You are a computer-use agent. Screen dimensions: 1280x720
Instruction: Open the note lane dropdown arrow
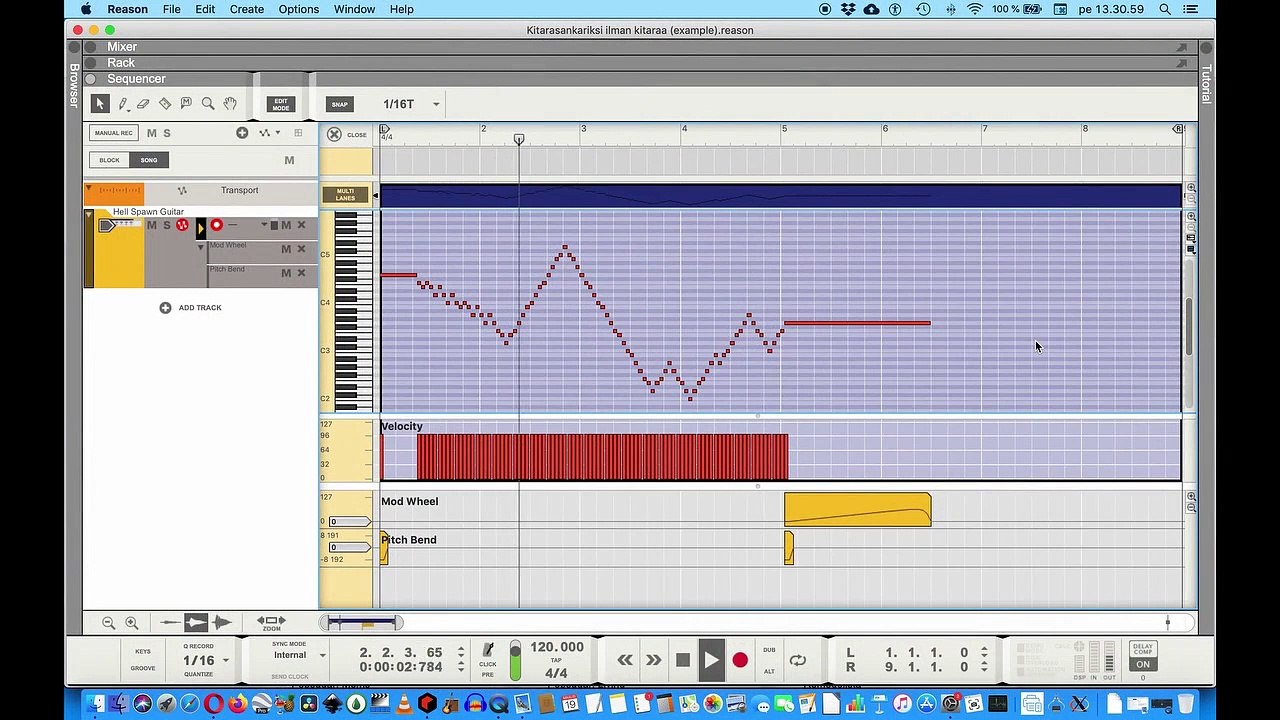pos(264,225)
